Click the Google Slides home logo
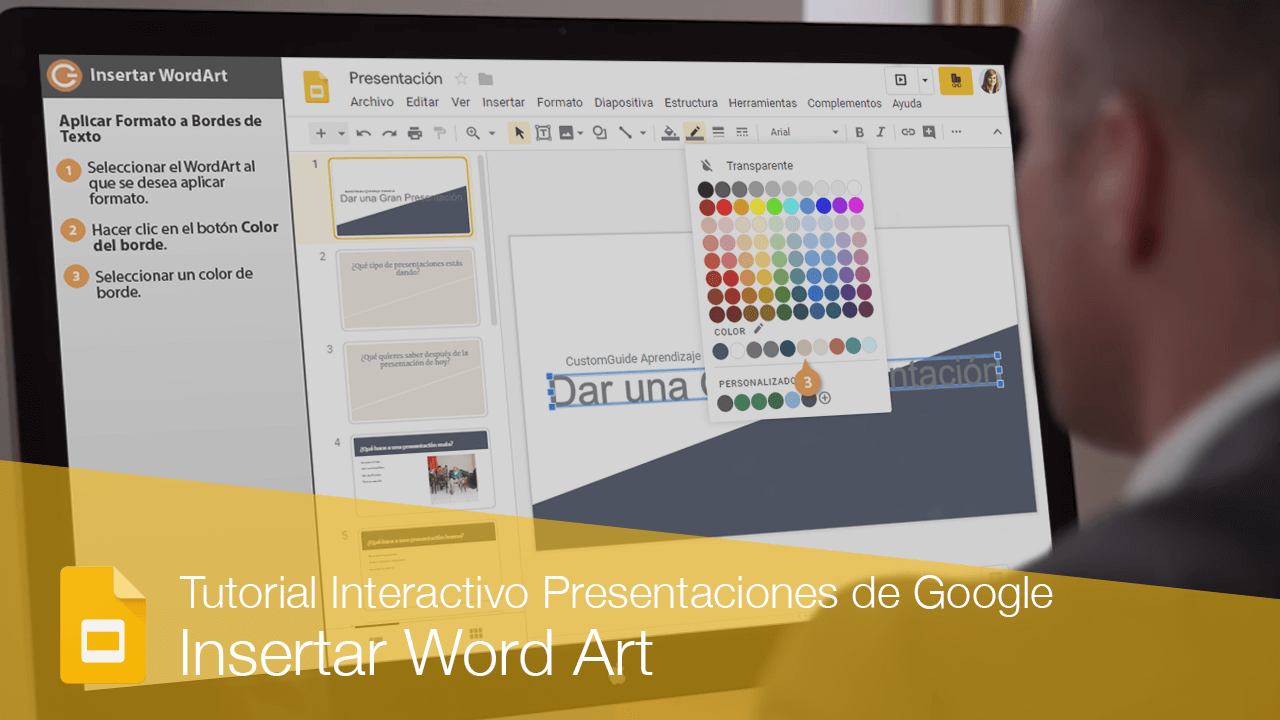 coord(317,86)
